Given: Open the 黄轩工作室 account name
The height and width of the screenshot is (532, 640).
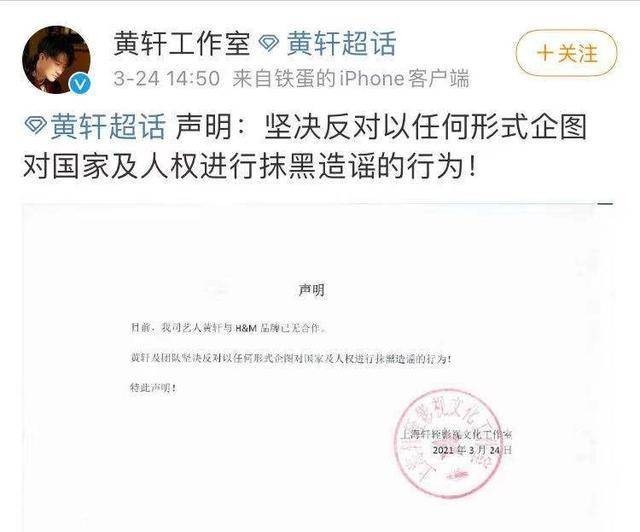Looking at the screenshot, I should click(182, 44).
